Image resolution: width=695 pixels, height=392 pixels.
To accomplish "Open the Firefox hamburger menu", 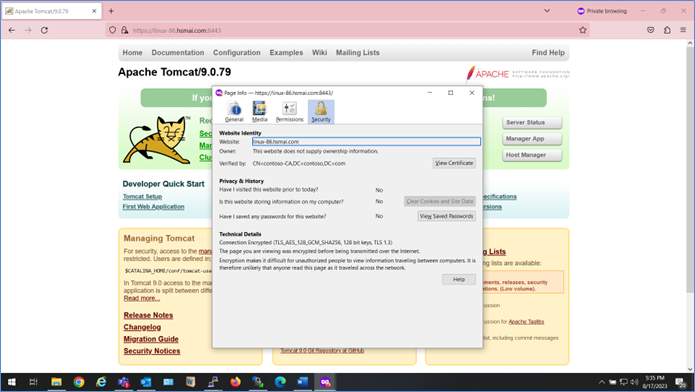I will [x=683, y=30].
